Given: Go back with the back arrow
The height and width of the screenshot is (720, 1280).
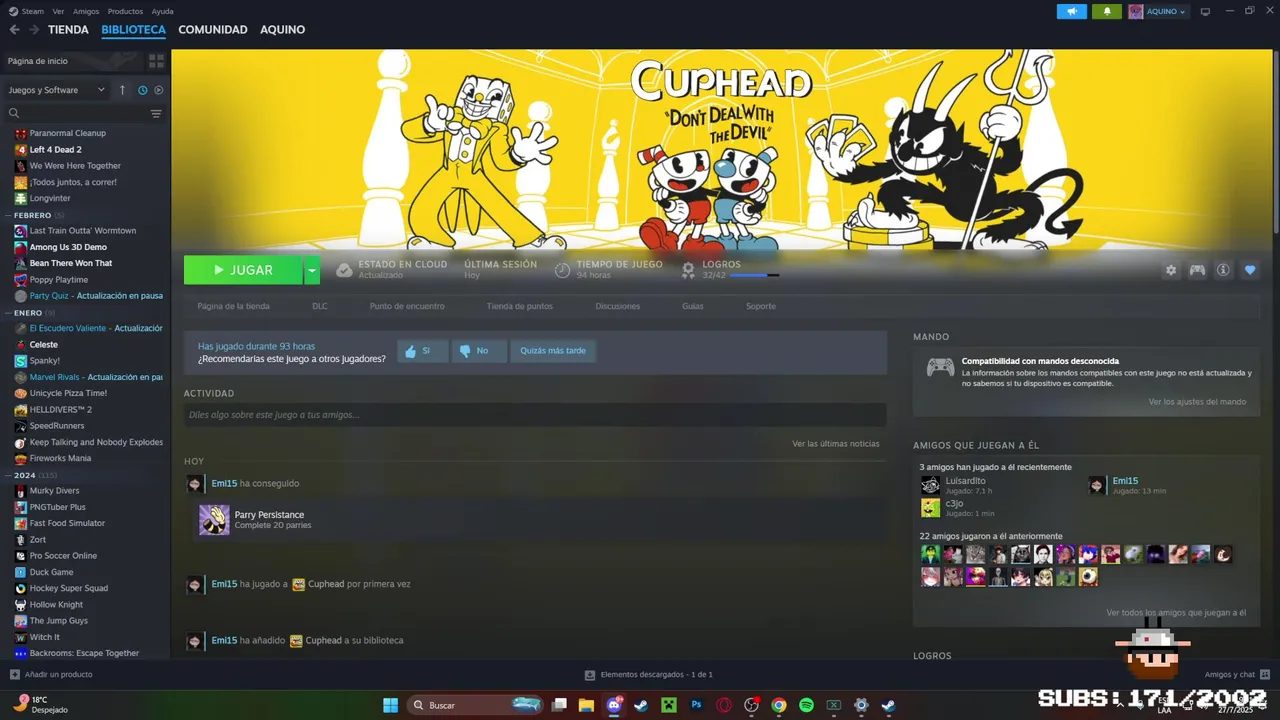Looking at the screenshot, I should point(14,30).
